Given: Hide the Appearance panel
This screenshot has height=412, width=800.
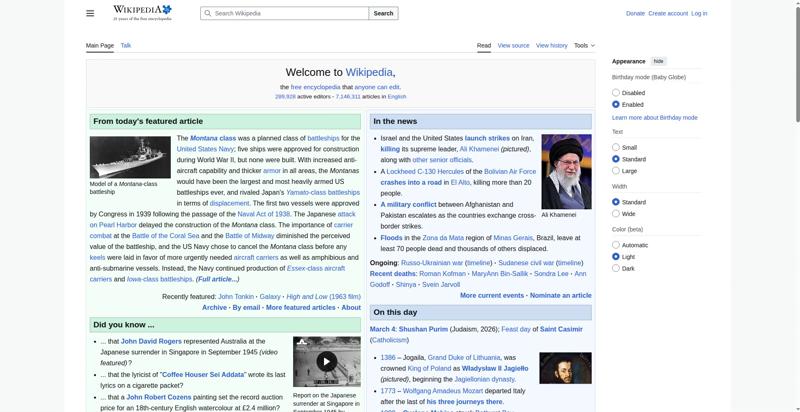Looking at the screenshot, I should point(659,61).
